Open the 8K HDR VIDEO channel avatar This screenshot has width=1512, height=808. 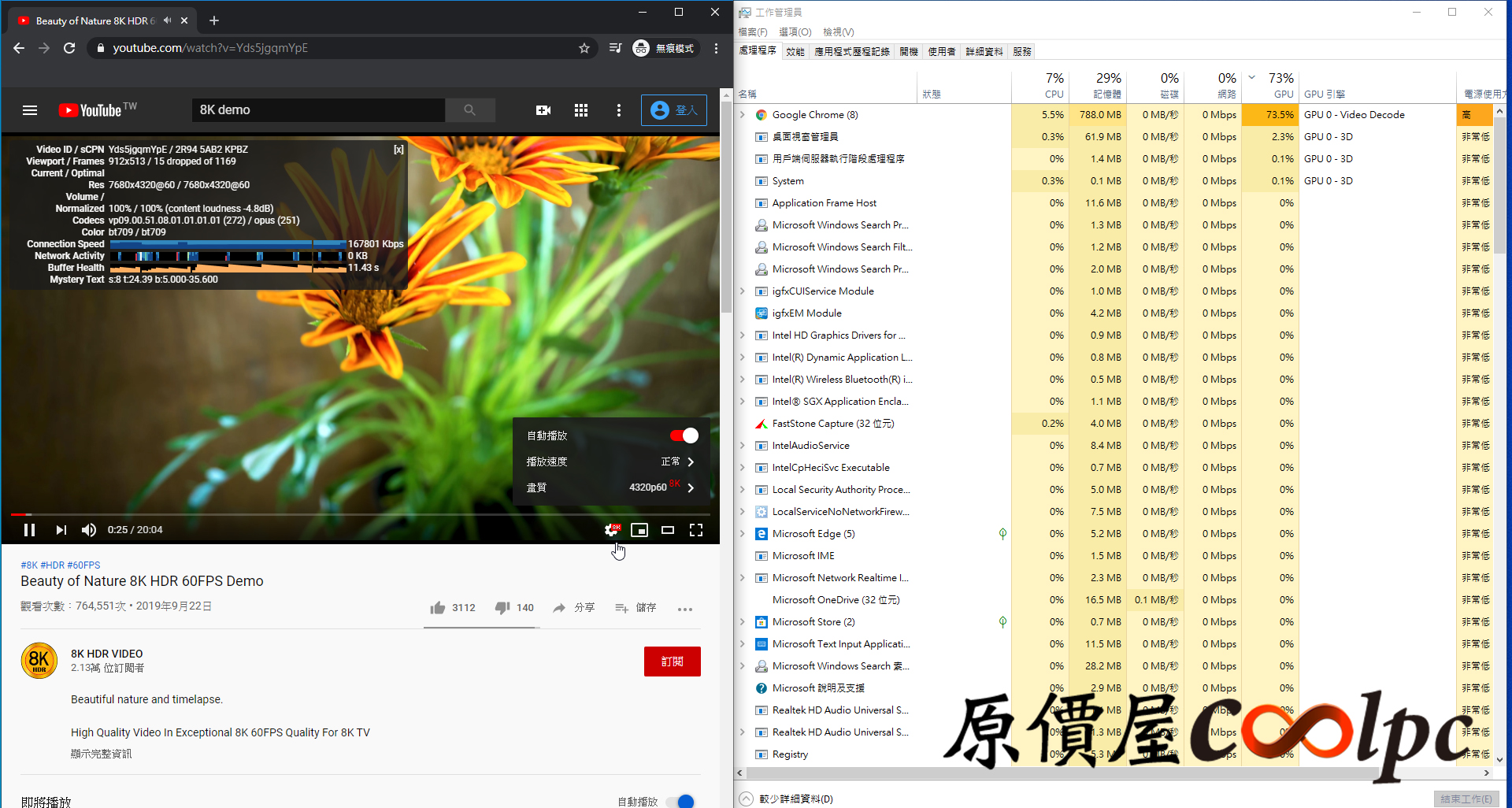39,661
